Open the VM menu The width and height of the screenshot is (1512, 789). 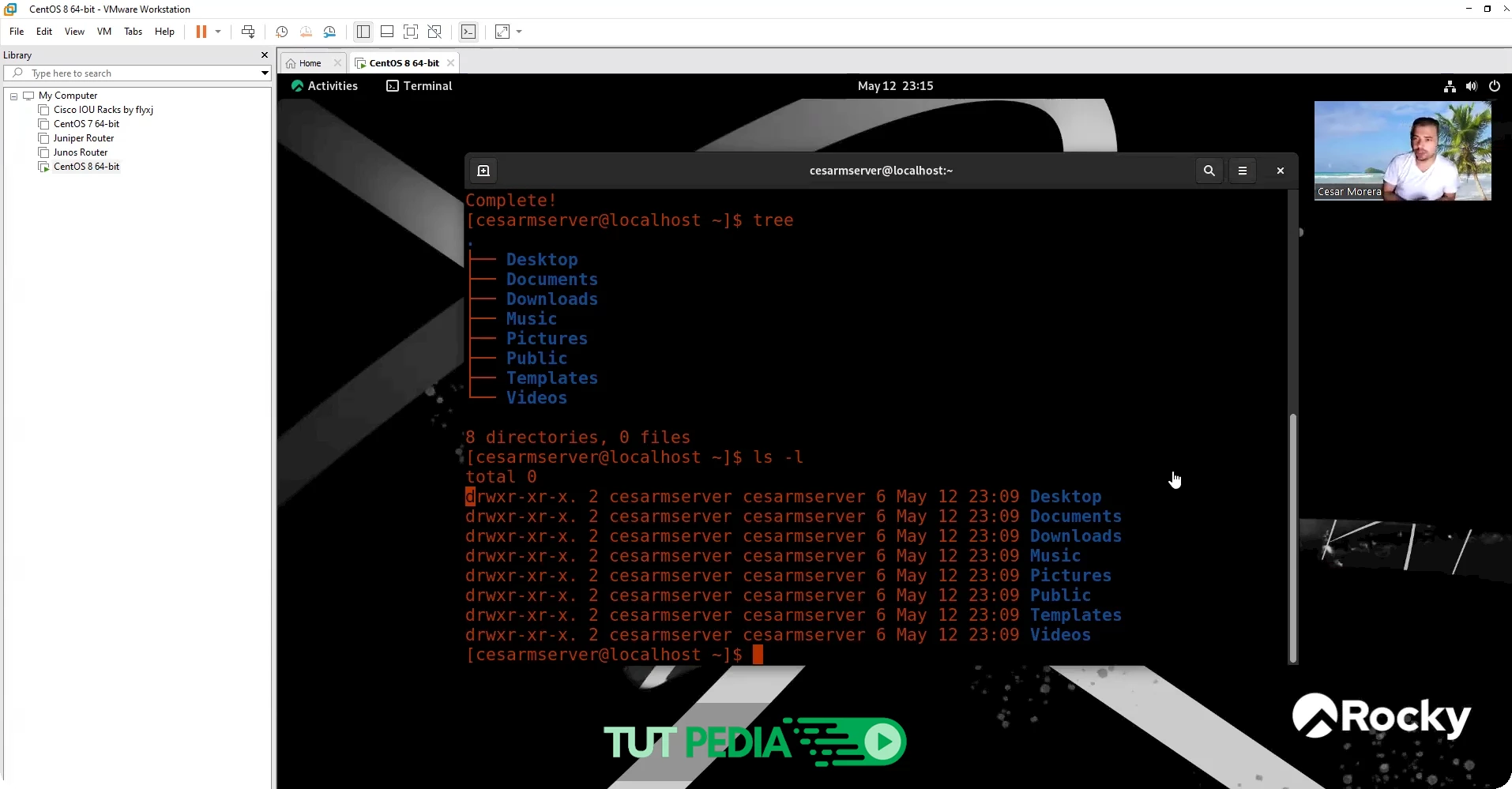tap(104, 32)
